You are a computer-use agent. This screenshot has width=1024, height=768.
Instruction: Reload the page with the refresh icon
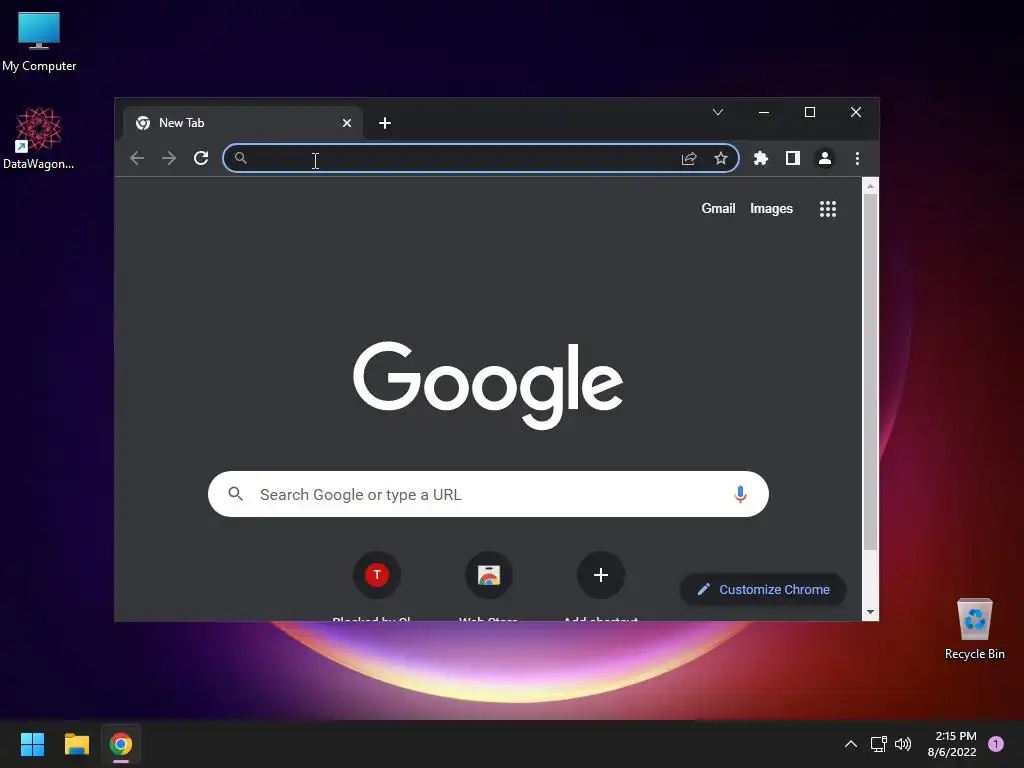point(201,158)
